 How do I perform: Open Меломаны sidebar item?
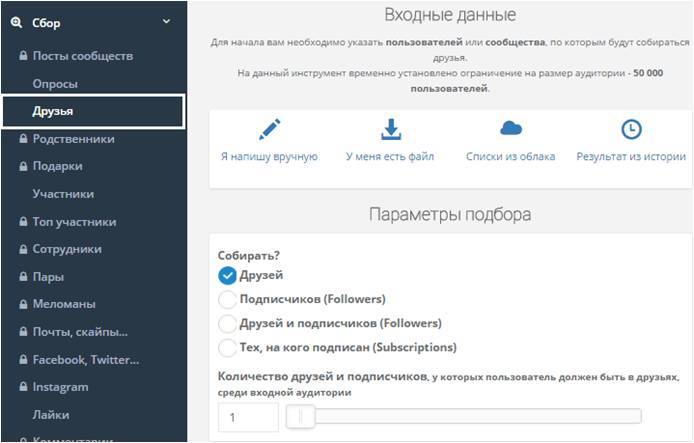[x=64, y=304]
